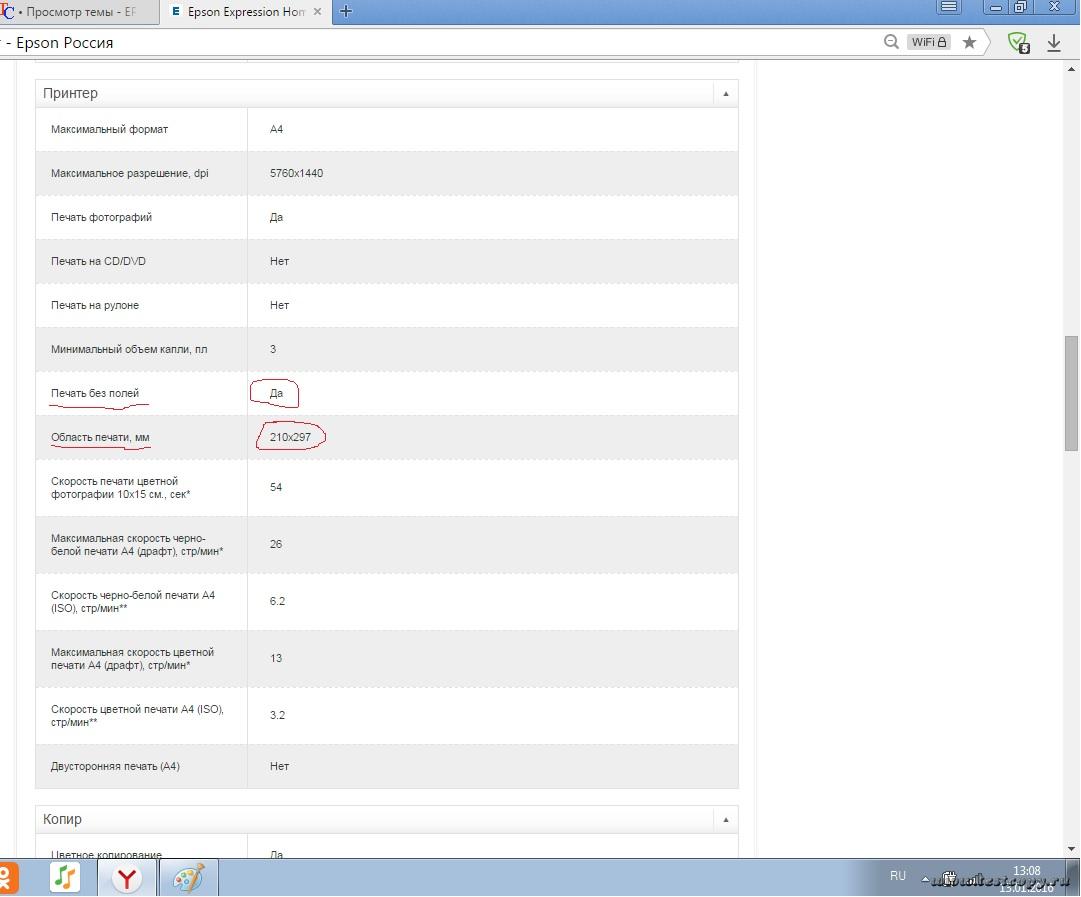The image size is (1081, 897).
Task: Toggle the WiFi protection badge
Action: tap(929, 42)
